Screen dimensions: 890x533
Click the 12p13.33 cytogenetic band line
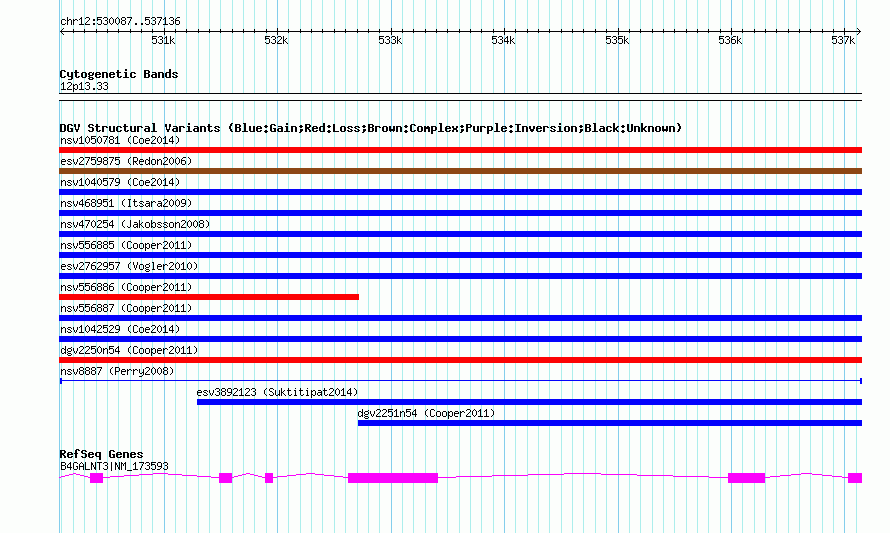460,97
